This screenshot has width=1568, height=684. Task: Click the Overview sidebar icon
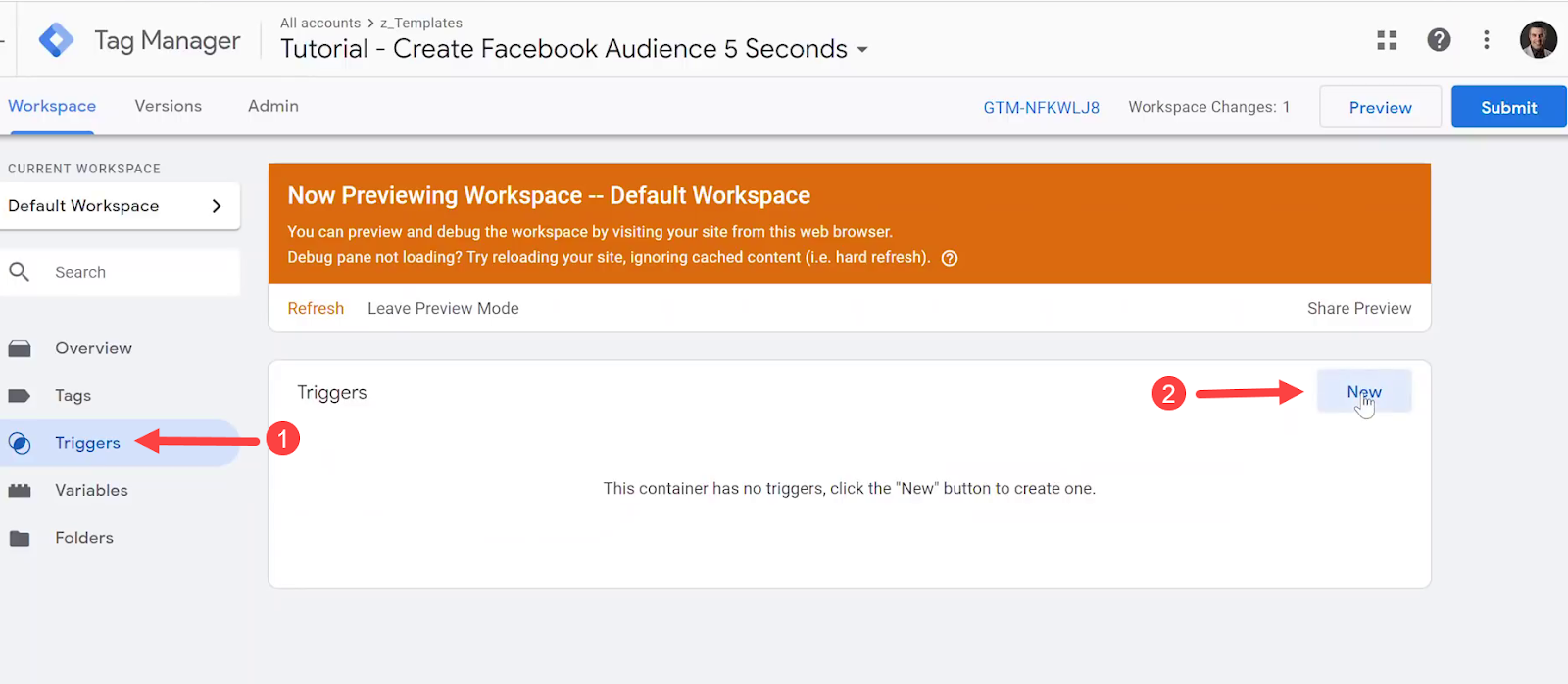pos(20,348)
